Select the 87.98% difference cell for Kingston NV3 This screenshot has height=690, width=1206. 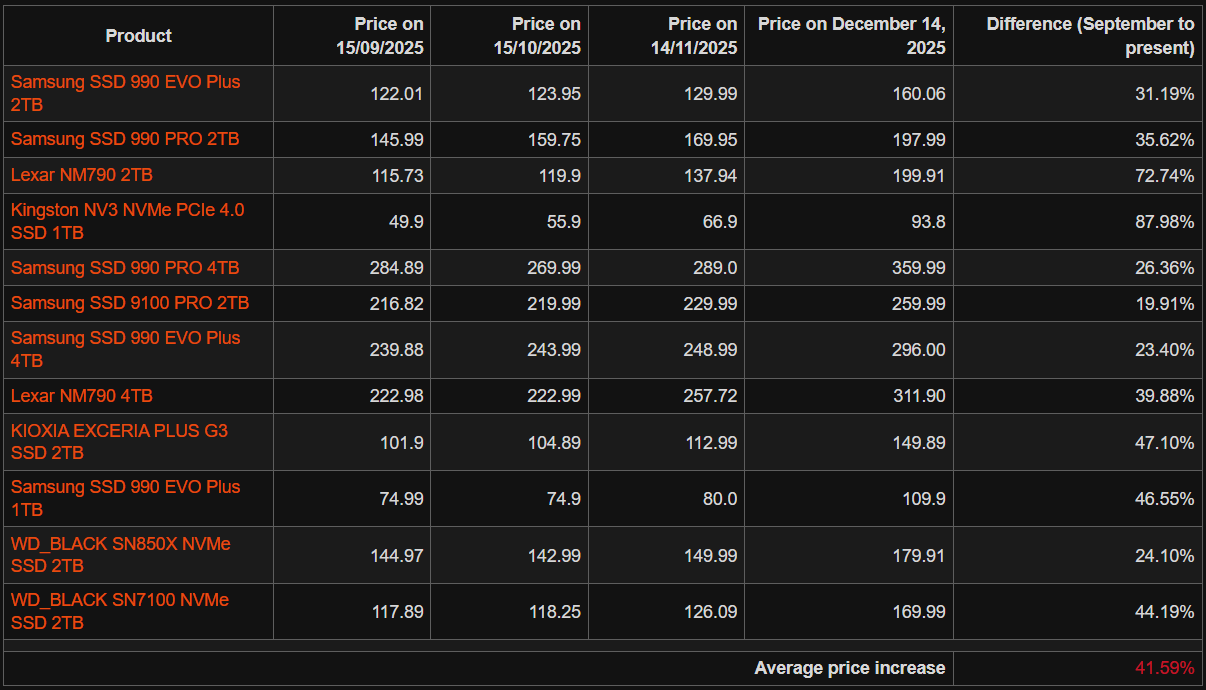tap(1164, 221)
